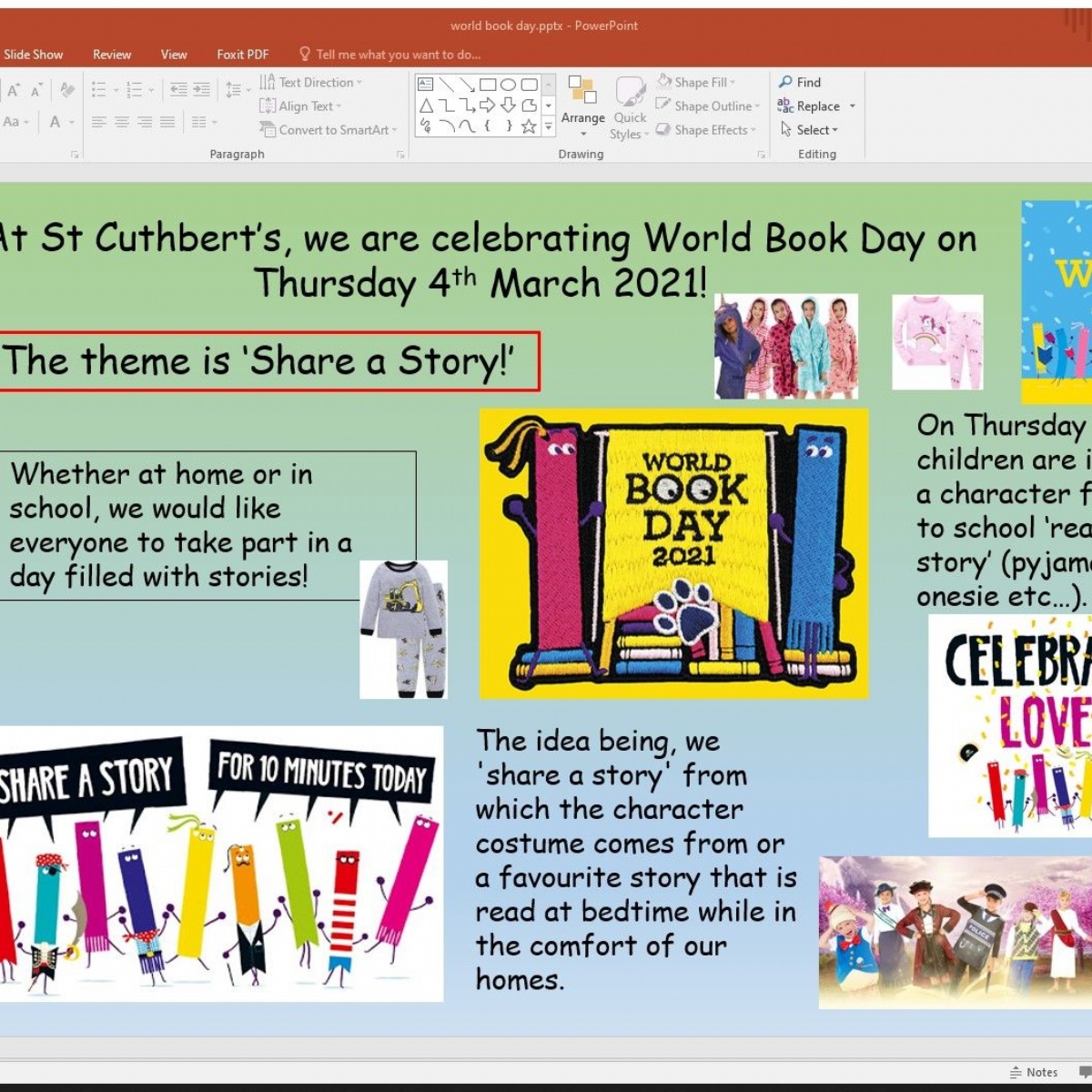
Task: Select the 'Whether at home or in school' text box
Action: (x=207, y=525)
